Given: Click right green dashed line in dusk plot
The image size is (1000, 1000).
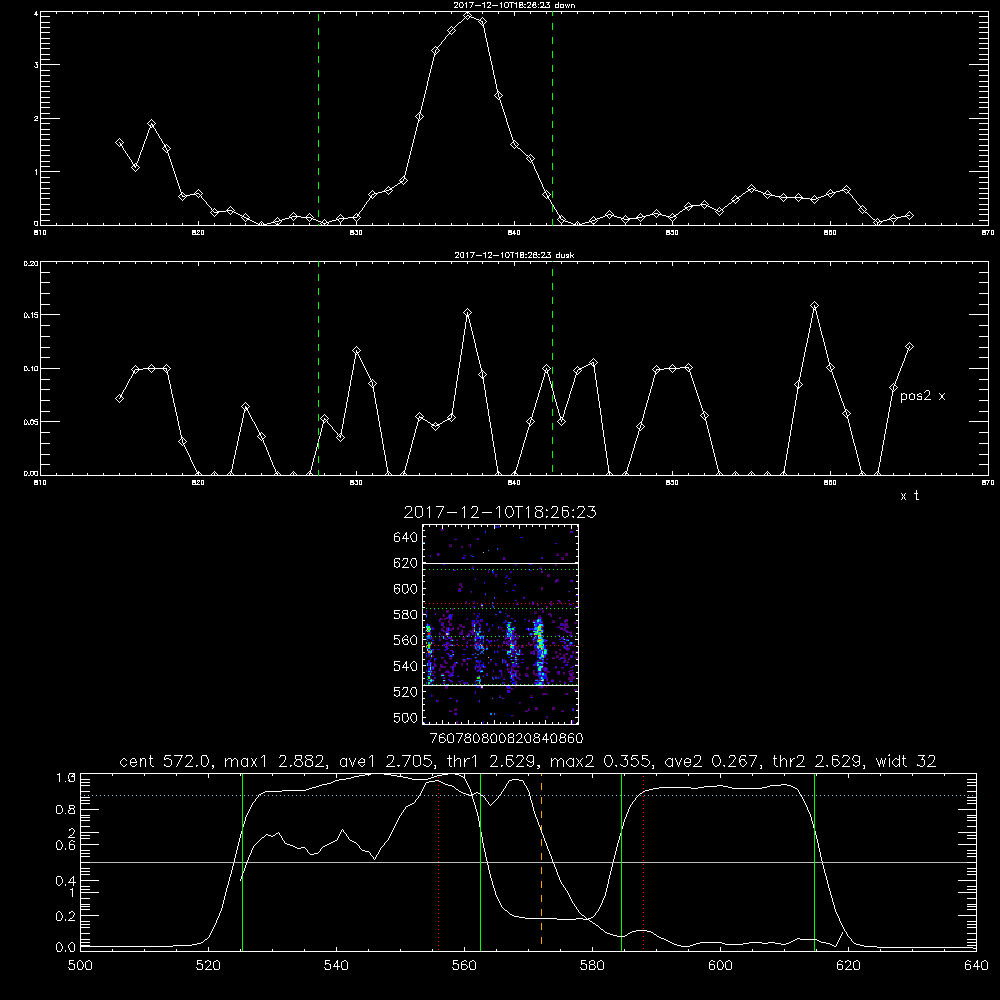Looking at the screenshot, I should (x=552, y=369).
